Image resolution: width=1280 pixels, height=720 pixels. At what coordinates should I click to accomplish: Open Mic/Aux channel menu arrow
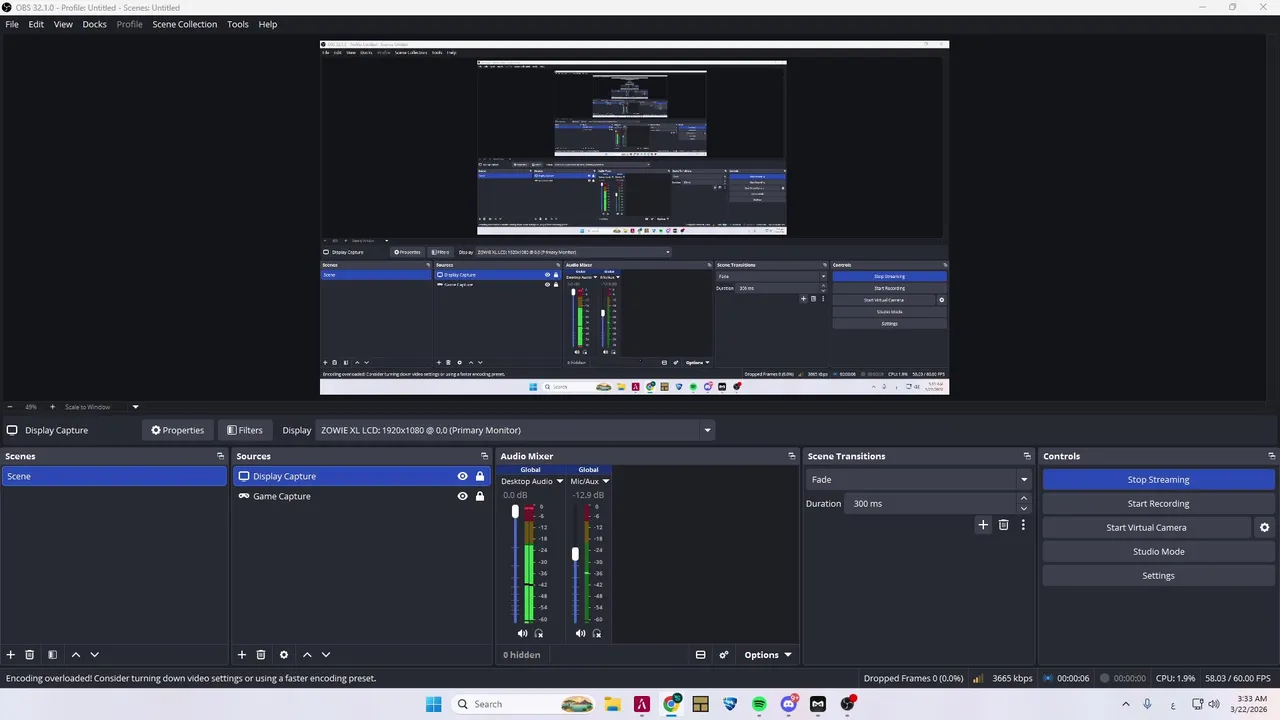[x=605, y=481]
